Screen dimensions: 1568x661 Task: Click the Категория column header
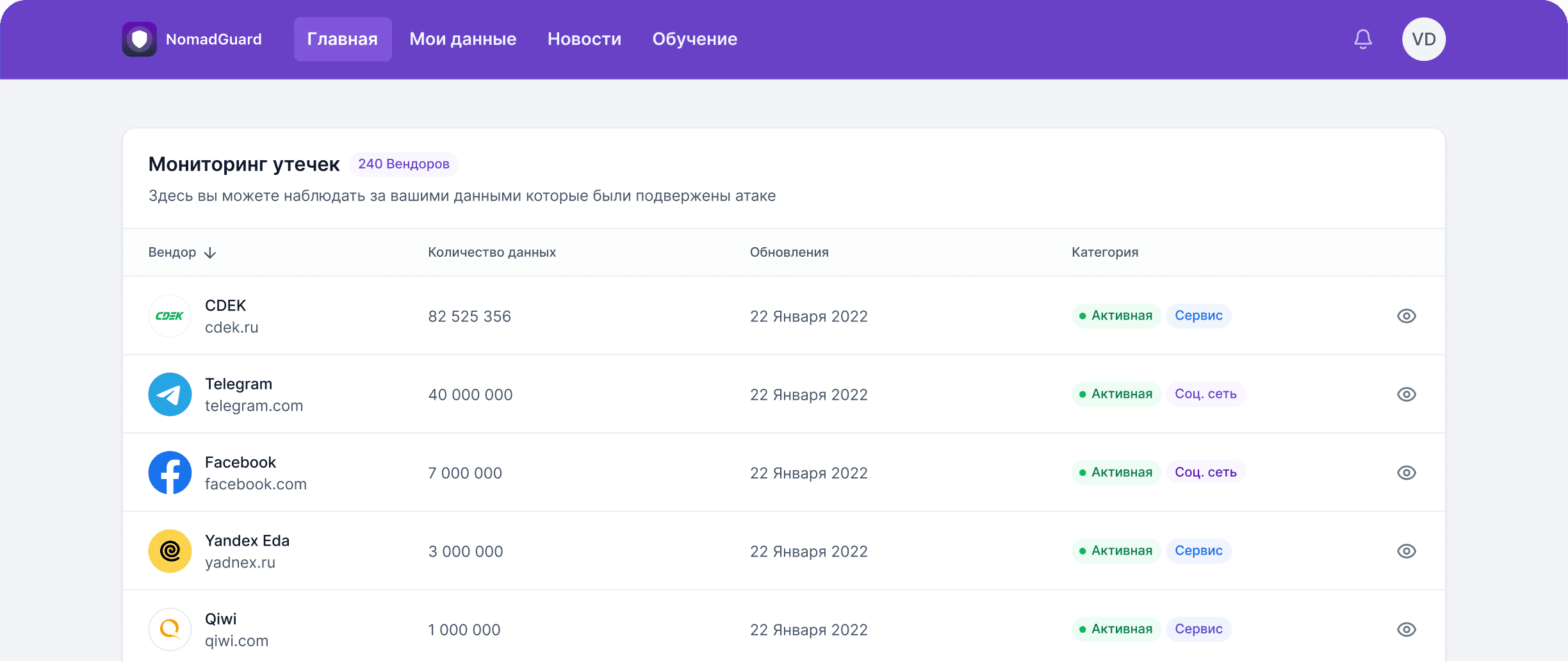(x=1105, y=252)
